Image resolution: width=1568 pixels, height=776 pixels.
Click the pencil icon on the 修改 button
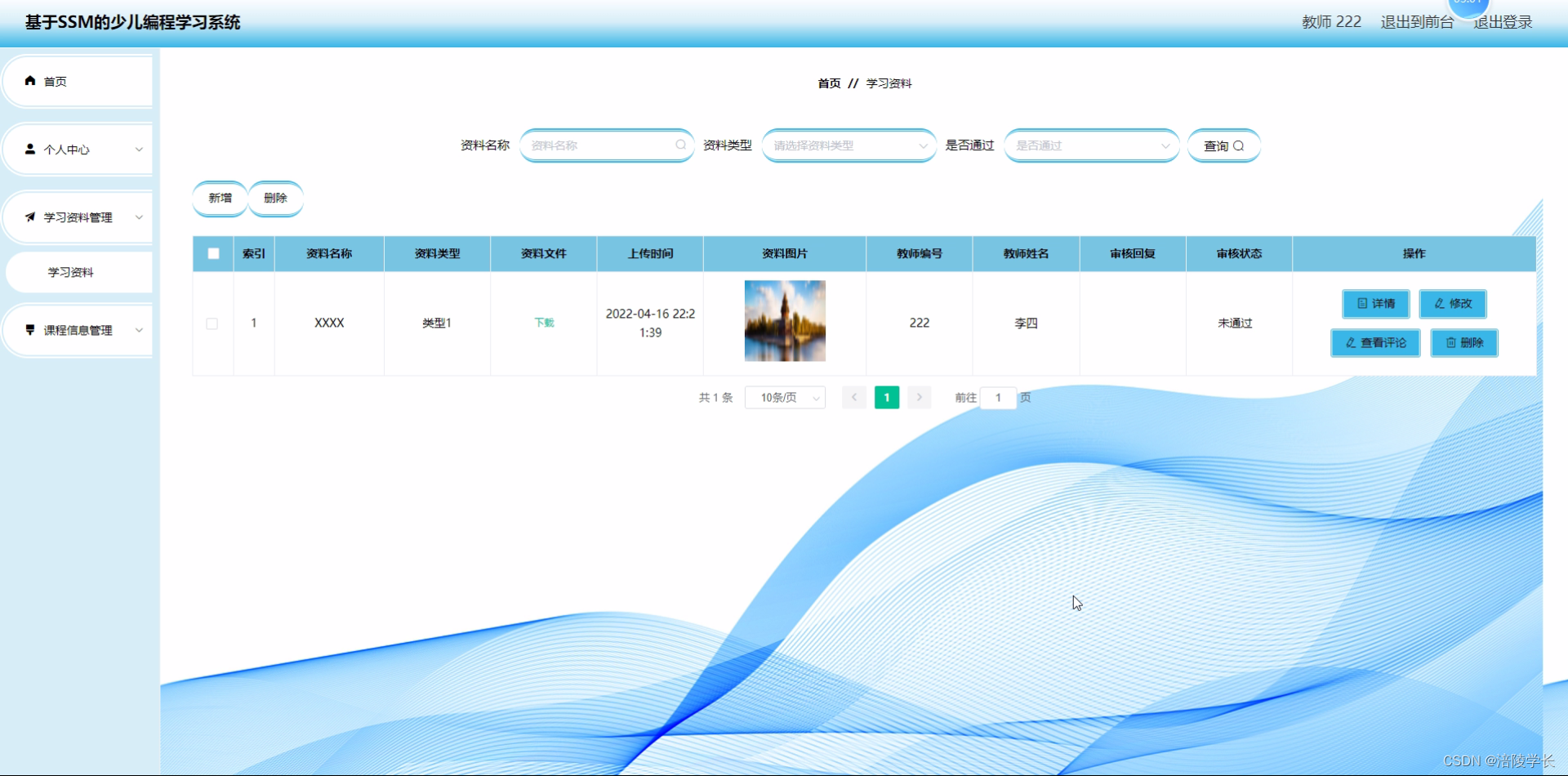pyautogui.click(x=1439, y=304)
